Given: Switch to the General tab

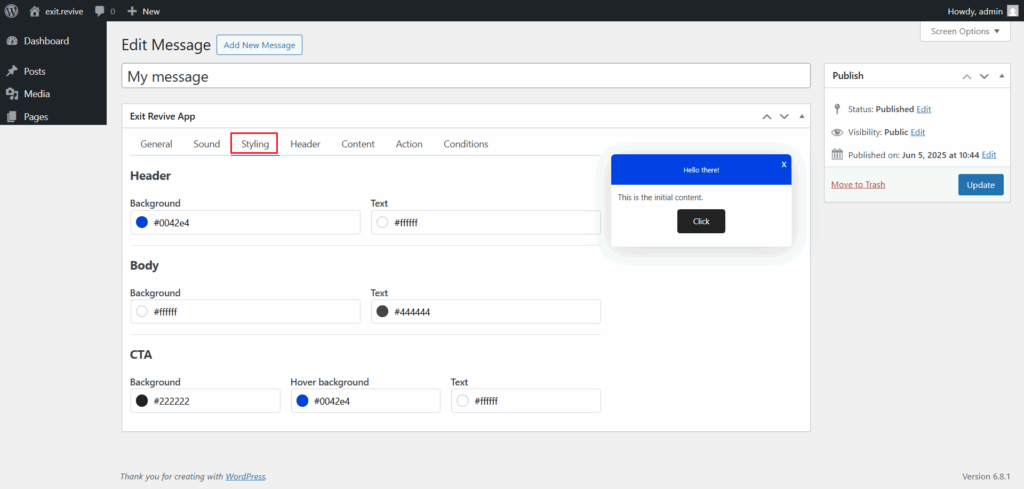Looking at the screenshot, I should 156,144.
